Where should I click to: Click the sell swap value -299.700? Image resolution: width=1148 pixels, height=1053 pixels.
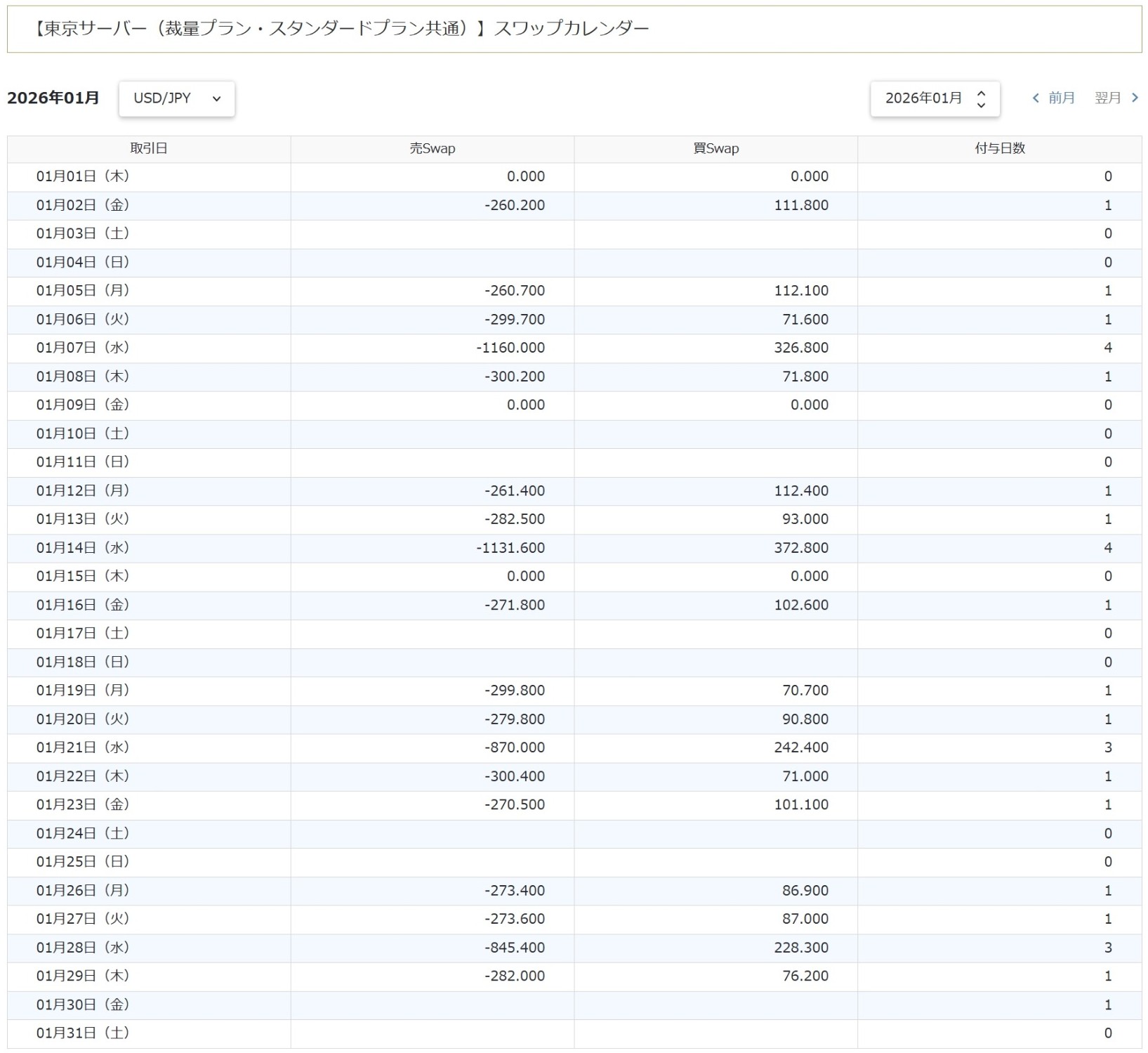click(x=515, y=320)
